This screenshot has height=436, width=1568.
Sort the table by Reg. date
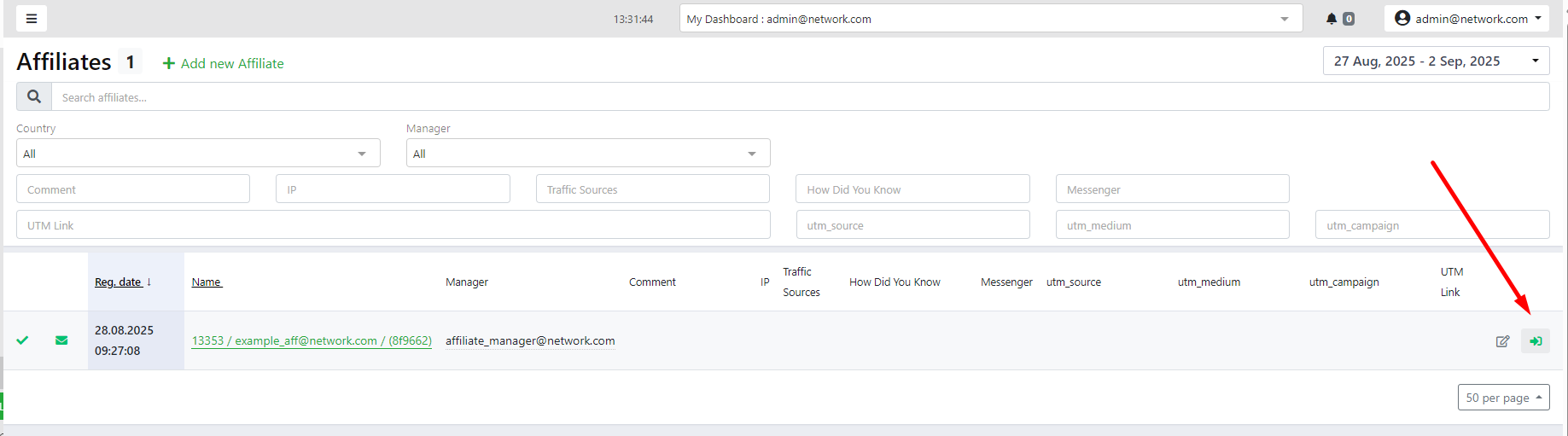click(x=119, y=282)
